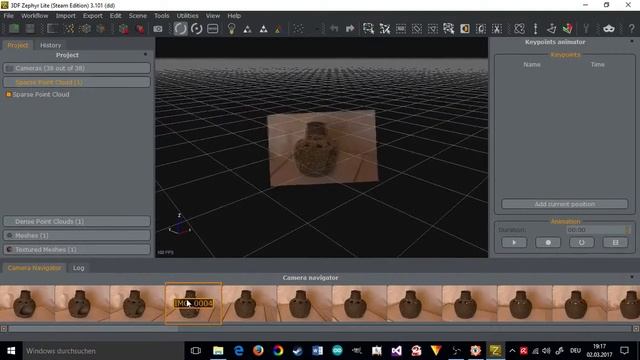Select the sparse point cloud view icon
This screenshot has width=640, height=360.
point(70,29)
